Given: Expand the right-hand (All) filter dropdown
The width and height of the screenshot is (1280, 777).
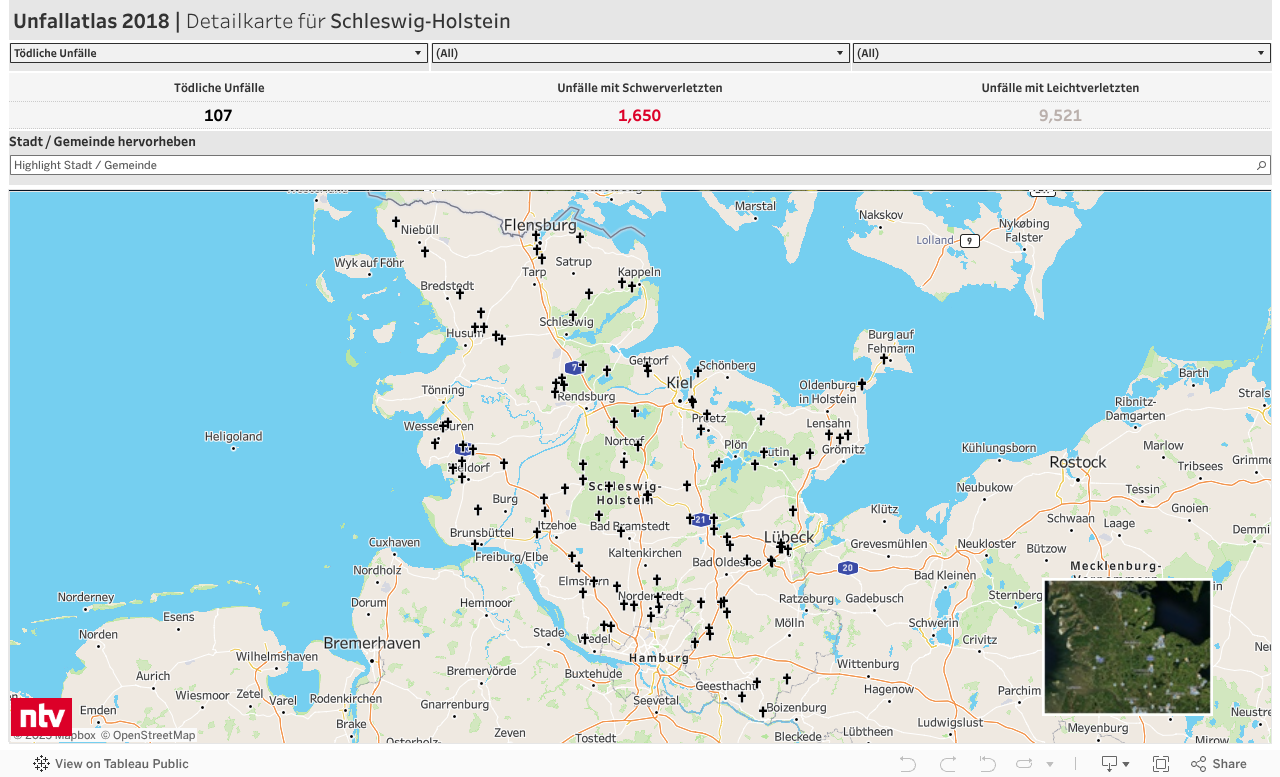Looking at the screenshot, I should click(1062, 53).
